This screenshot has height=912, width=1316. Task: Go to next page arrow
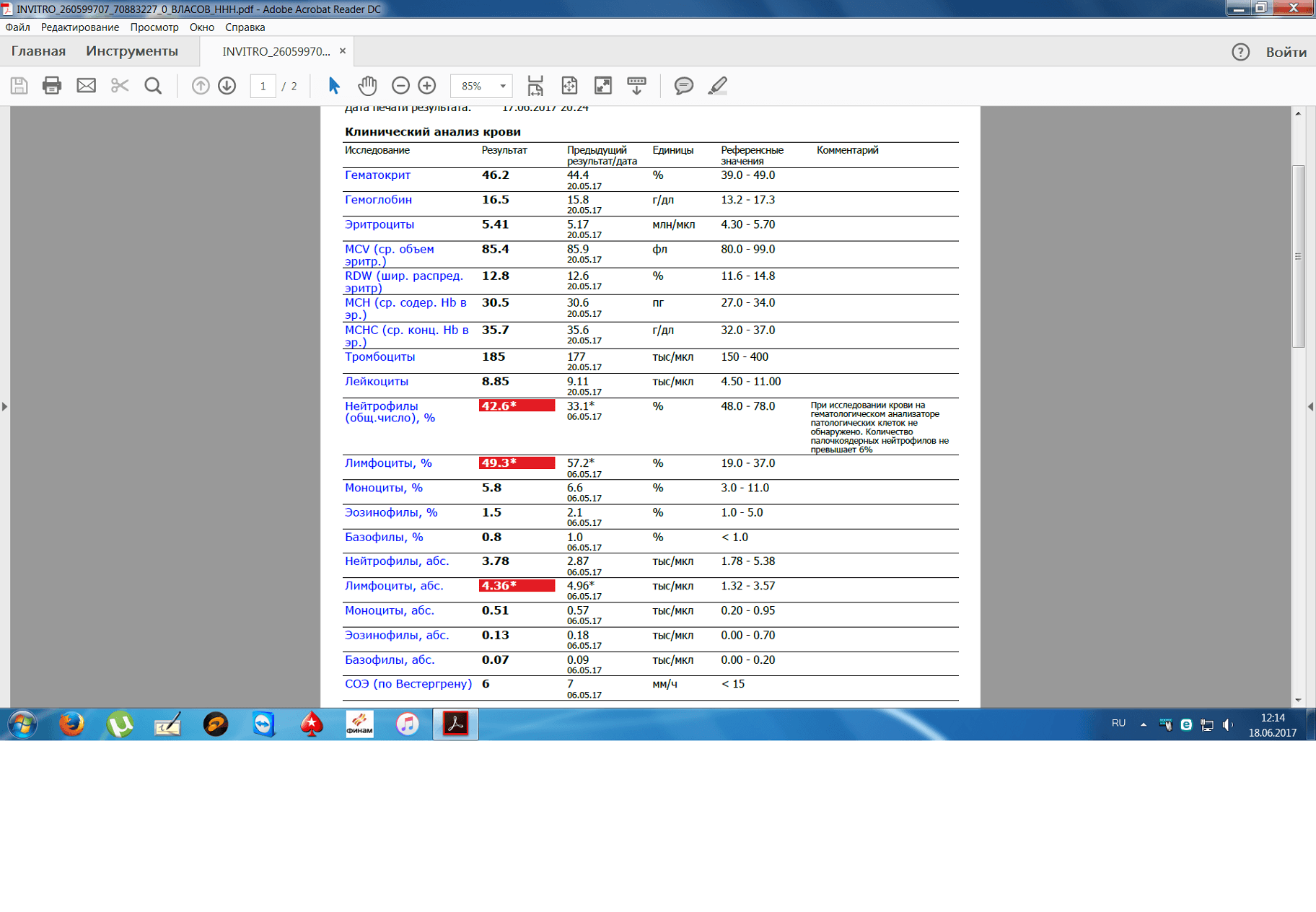pyautogui.click(x=227, y=86)
